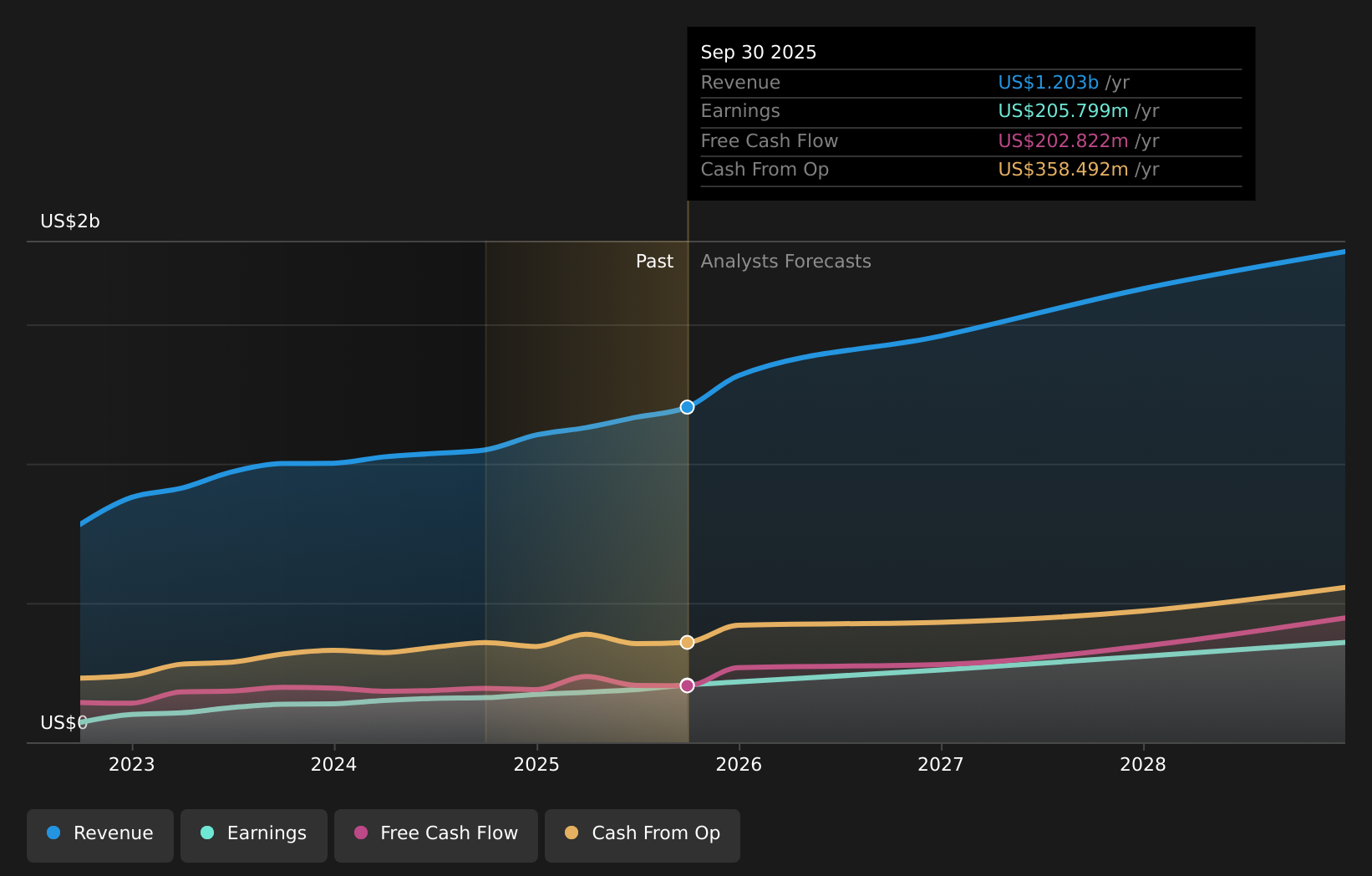Click the Past/Forecast divider line

(688, 502)
